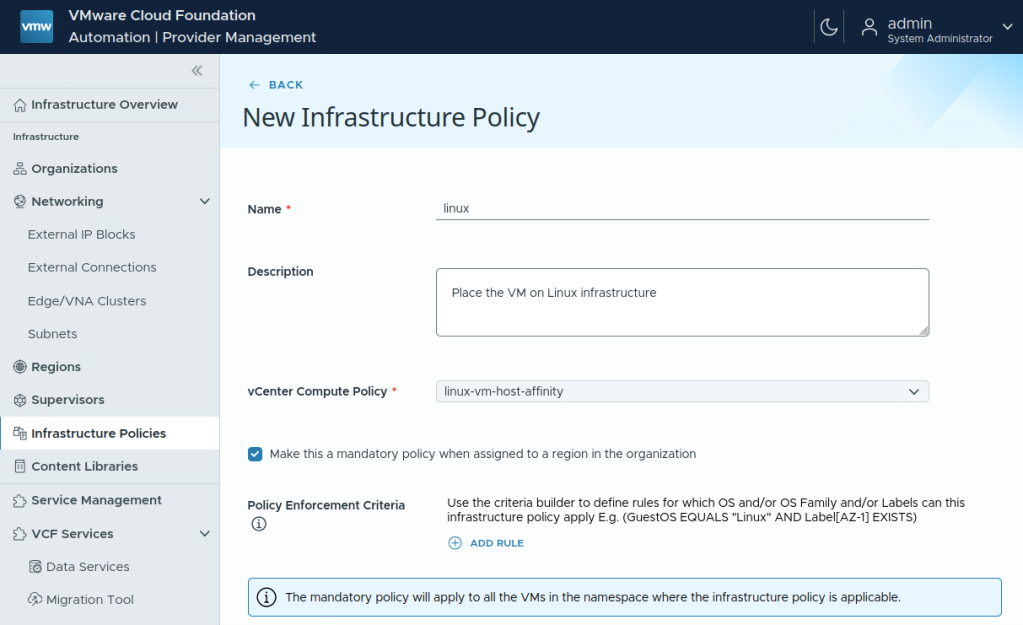Click the New Infrastructure Policy heading
Image resolution: width=1023 pixels, height=625 pixels.
391,118
